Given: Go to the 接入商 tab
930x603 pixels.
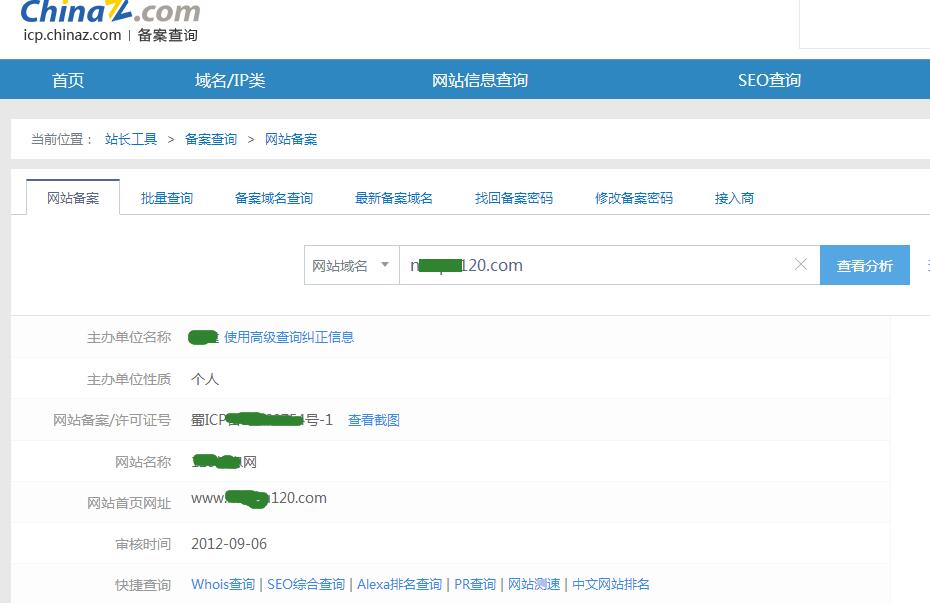Looking at the screenshot, I should point(734,198).
